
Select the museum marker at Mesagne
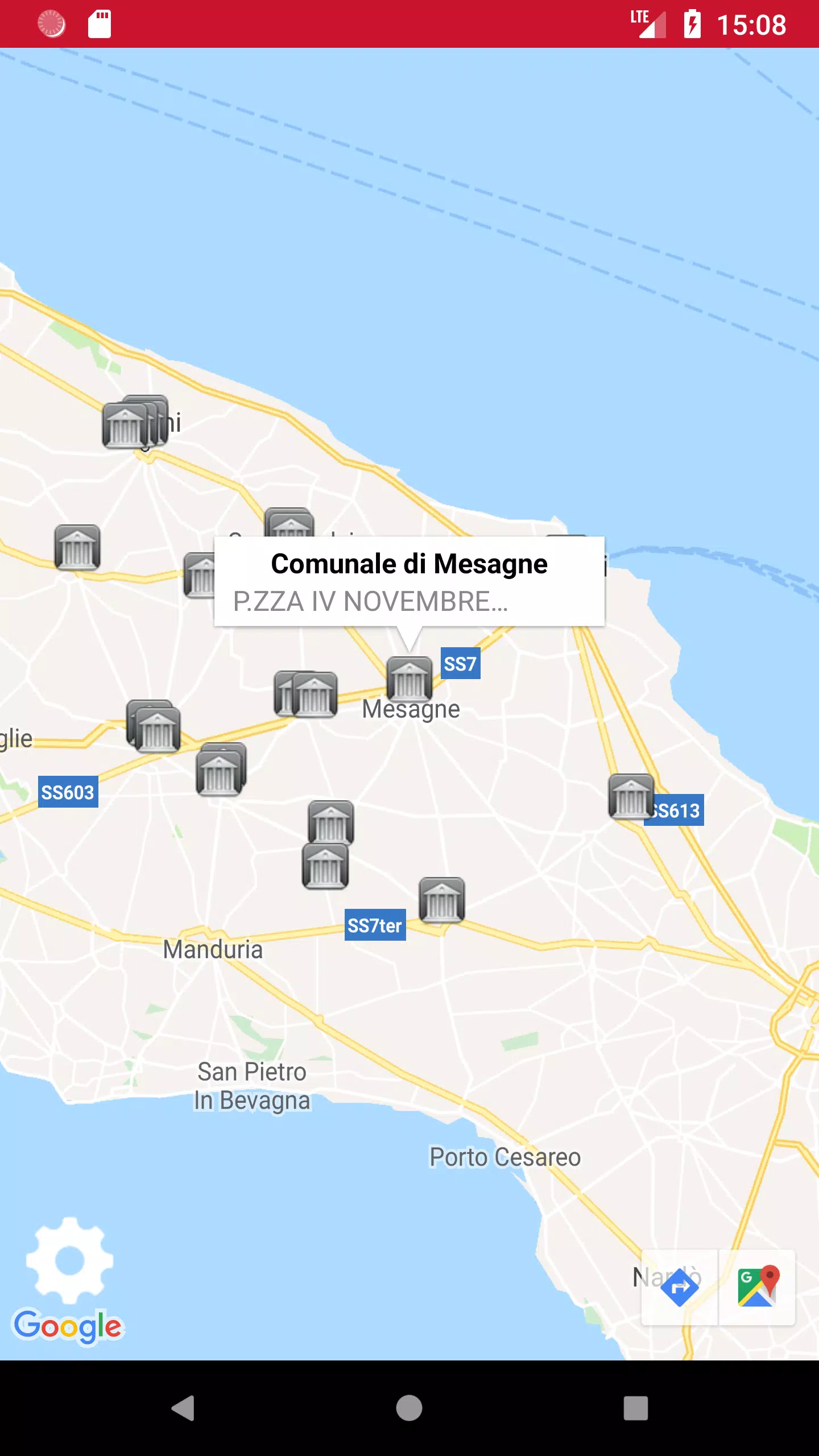[409, 678]
